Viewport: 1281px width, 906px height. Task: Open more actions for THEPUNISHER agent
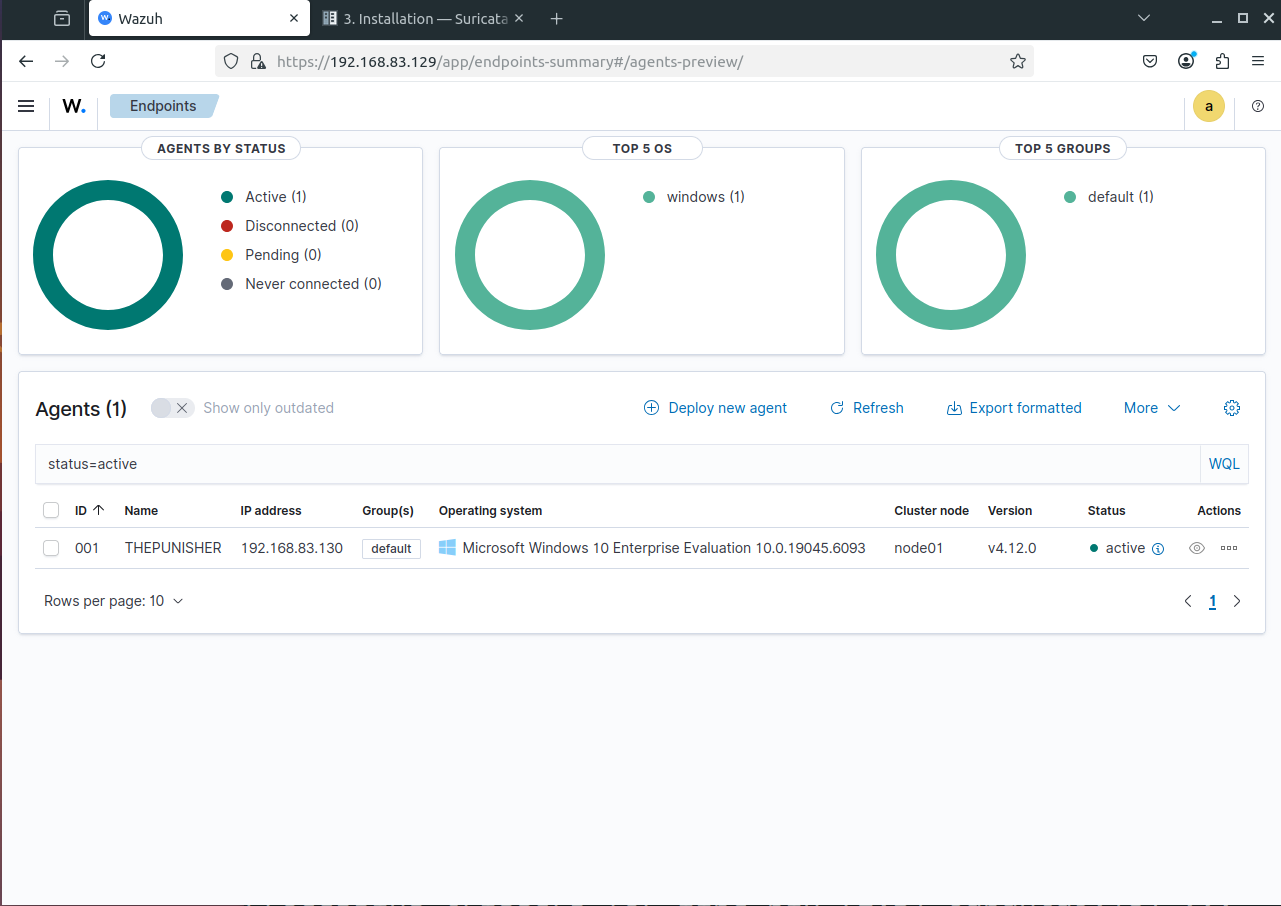(1229, 548)
